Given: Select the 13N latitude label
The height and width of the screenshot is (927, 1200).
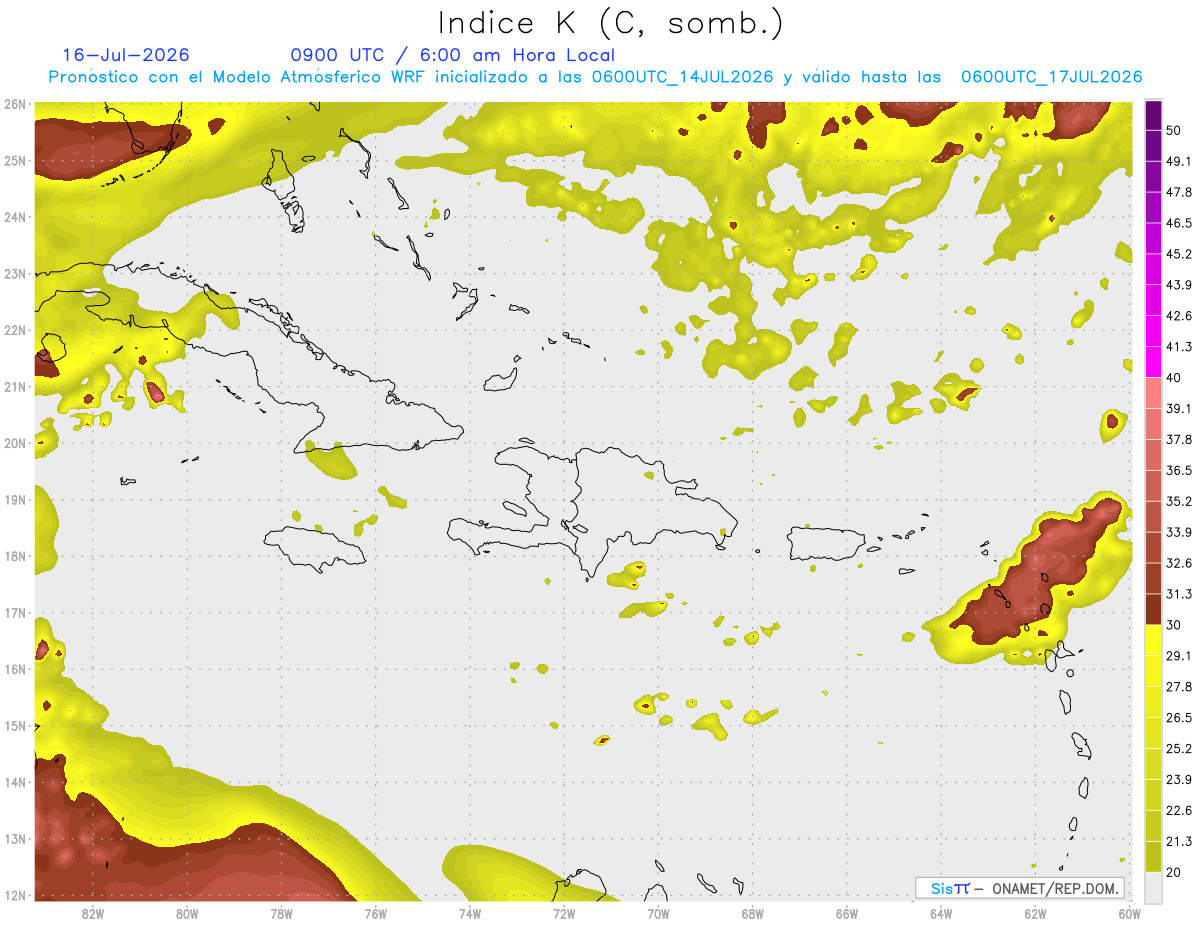Looking at the screenshot, I should [x=15, y=838].
